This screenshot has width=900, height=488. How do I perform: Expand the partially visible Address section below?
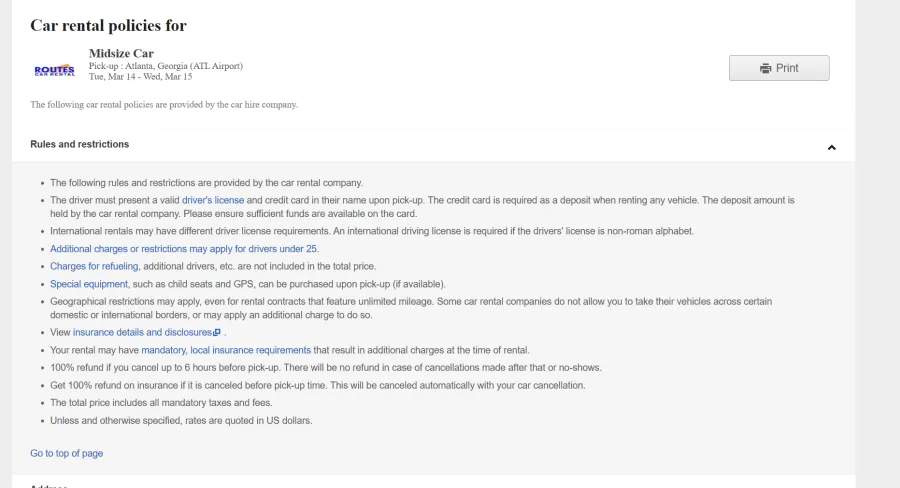pos(48,485)
